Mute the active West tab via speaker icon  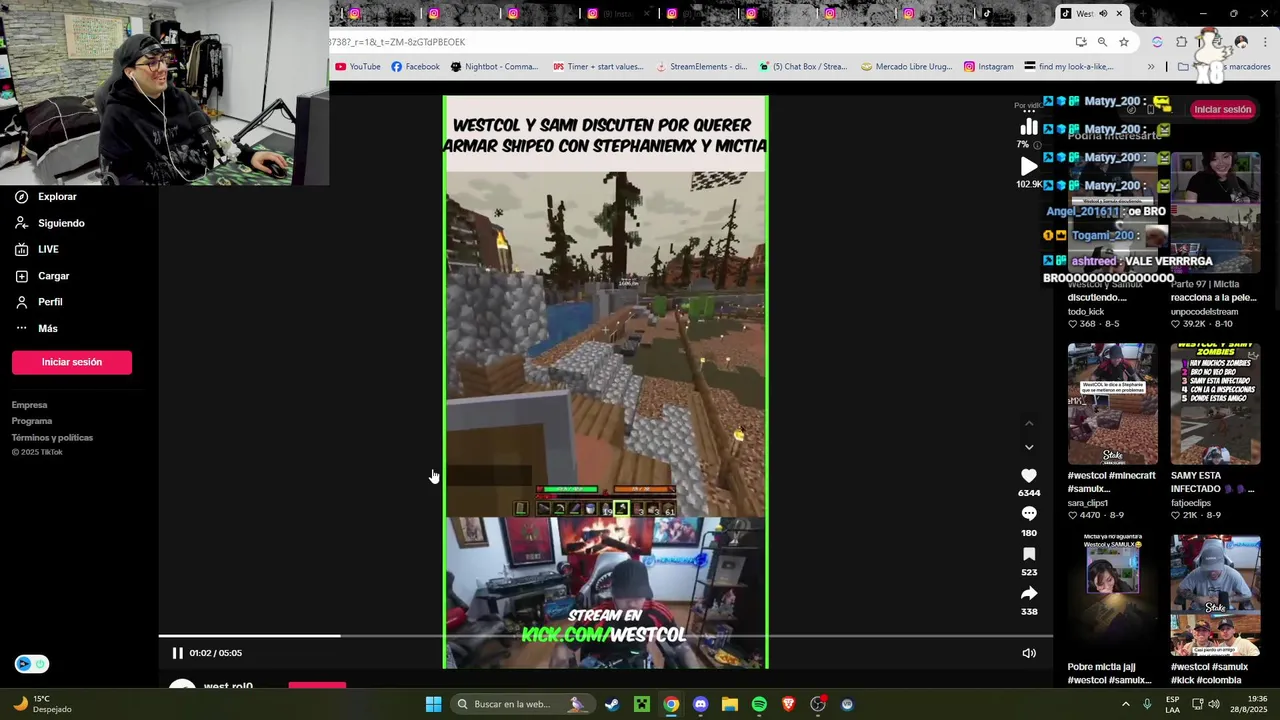pos(1103,14)
